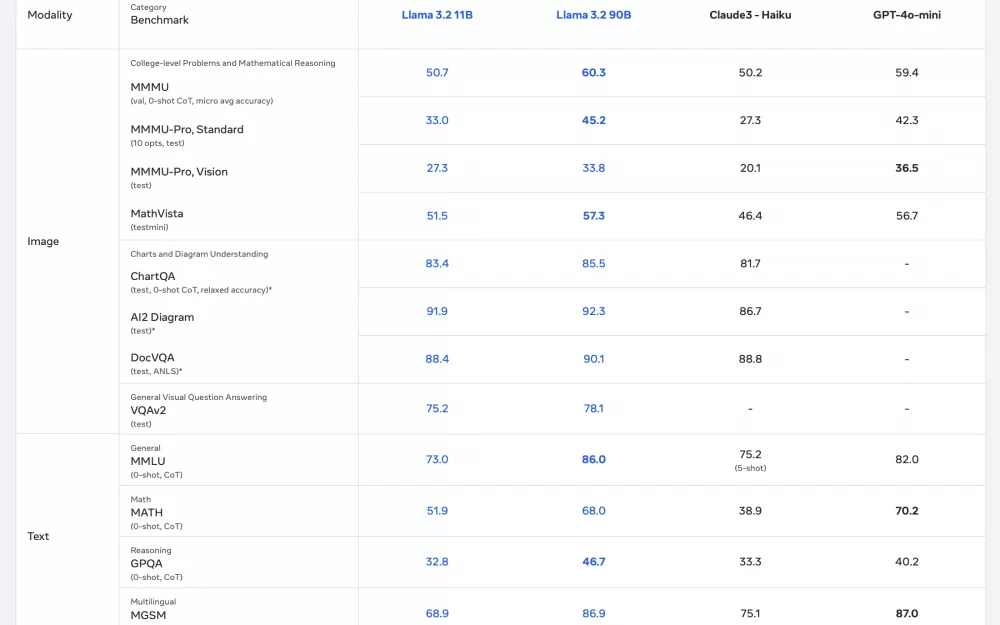Click the bold 45.2 score for MMMU-Pro, Standard
This screenshot has height=625, width=1000.
(x=594, y=121)
